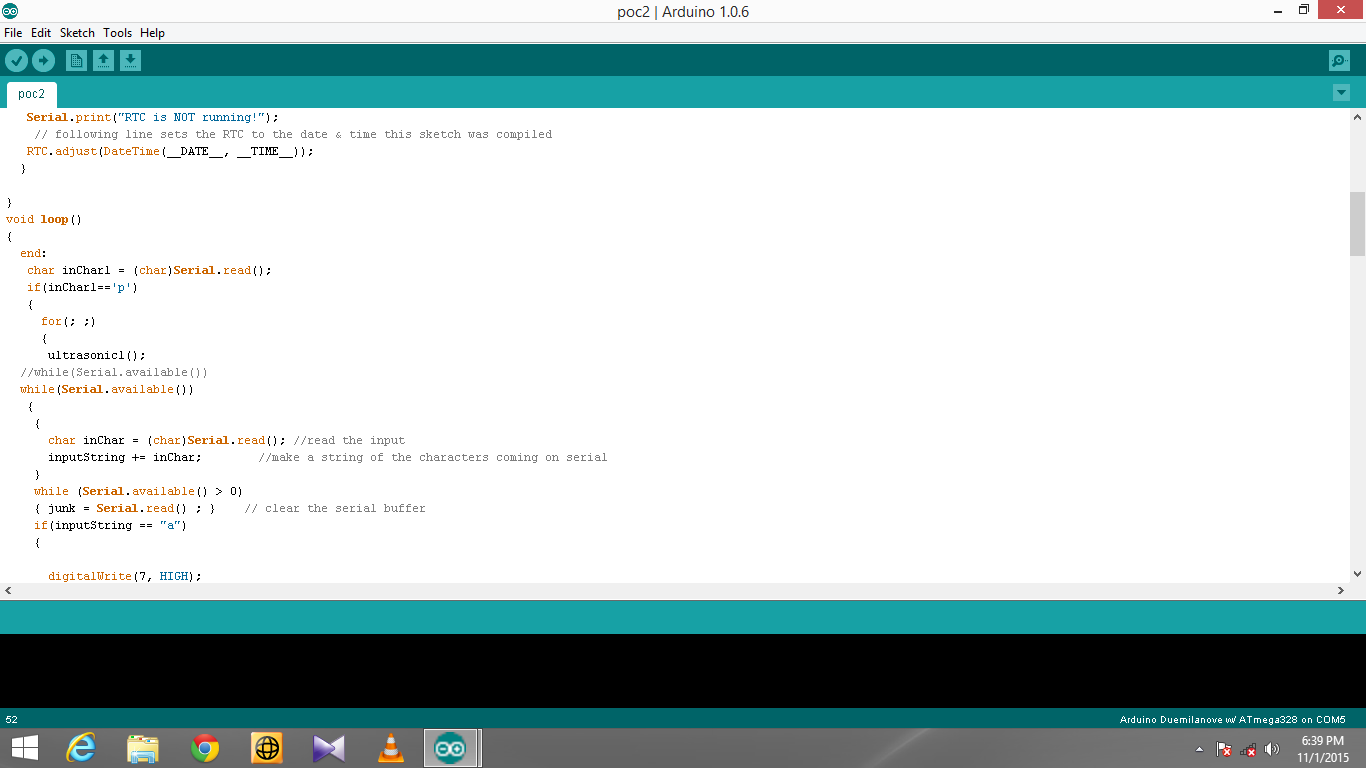
Task: Click the line number 52 in status bar
Action: [12, 719]
